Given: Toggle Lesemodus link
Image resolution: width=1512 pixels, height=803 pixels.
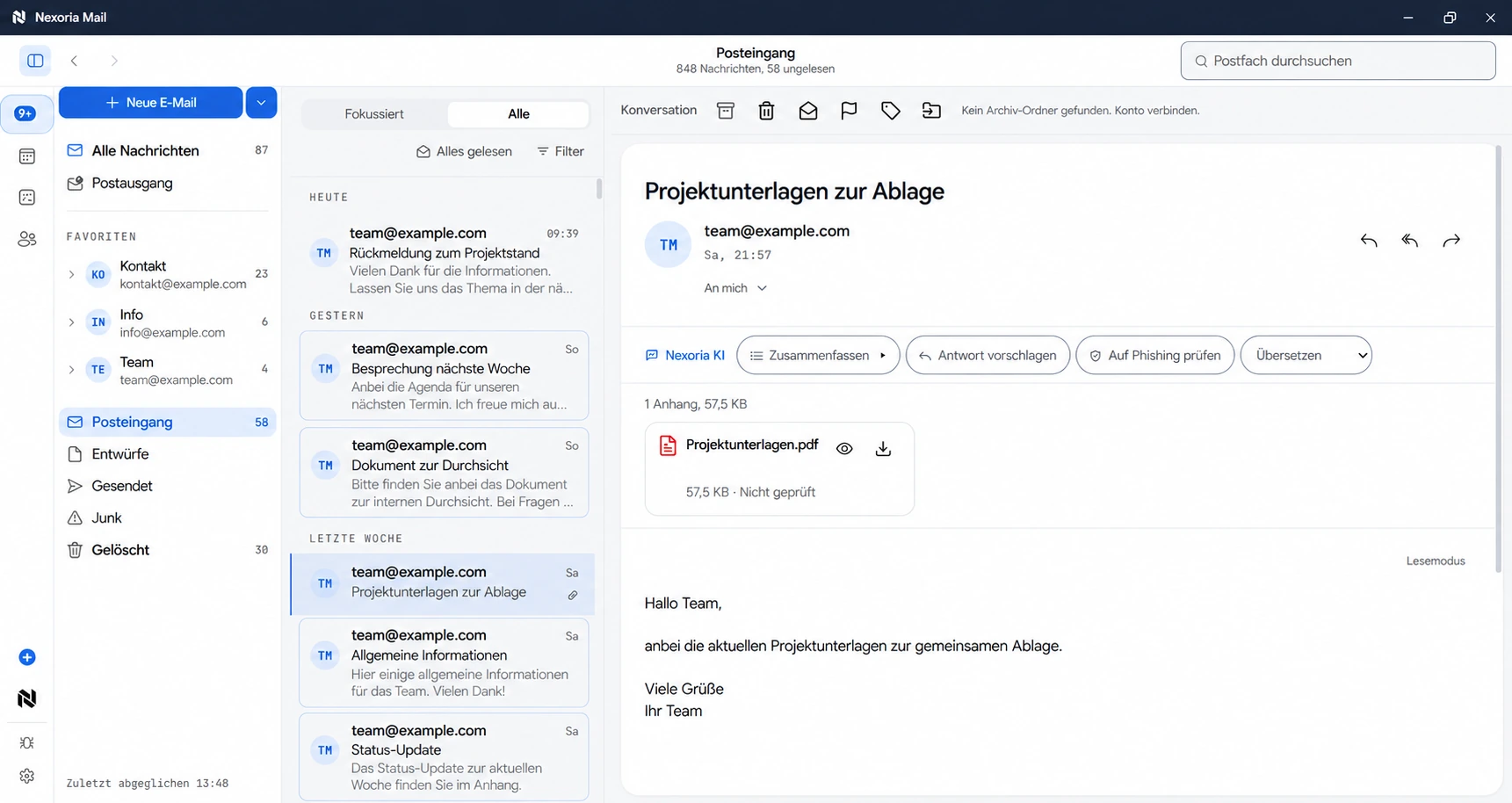Looking at the screenshot, I should point(1436,561).
